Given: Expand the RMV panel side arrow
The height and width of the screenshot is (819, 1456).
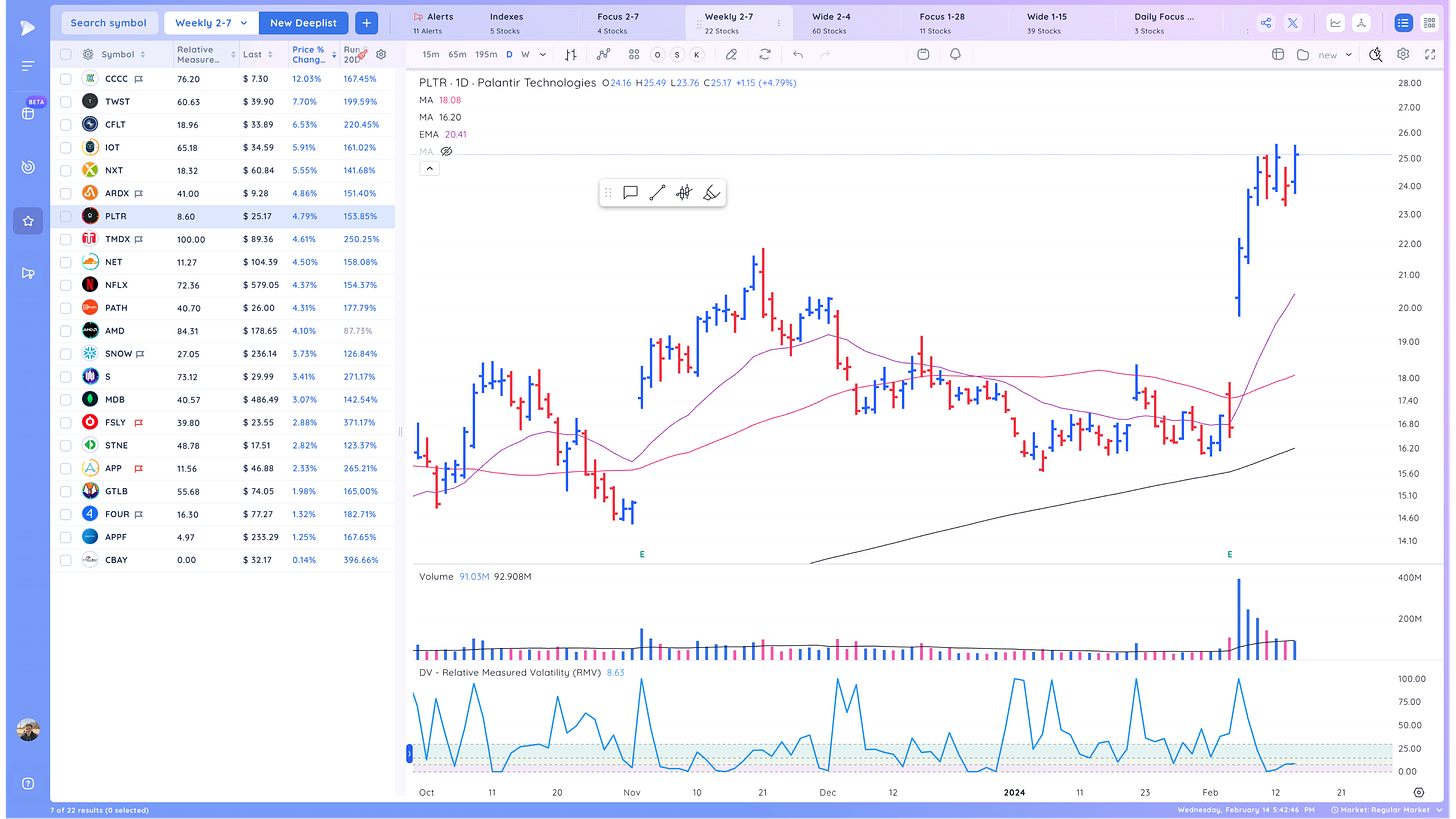Looking at the screenshot, I should [x=409, y=754].
